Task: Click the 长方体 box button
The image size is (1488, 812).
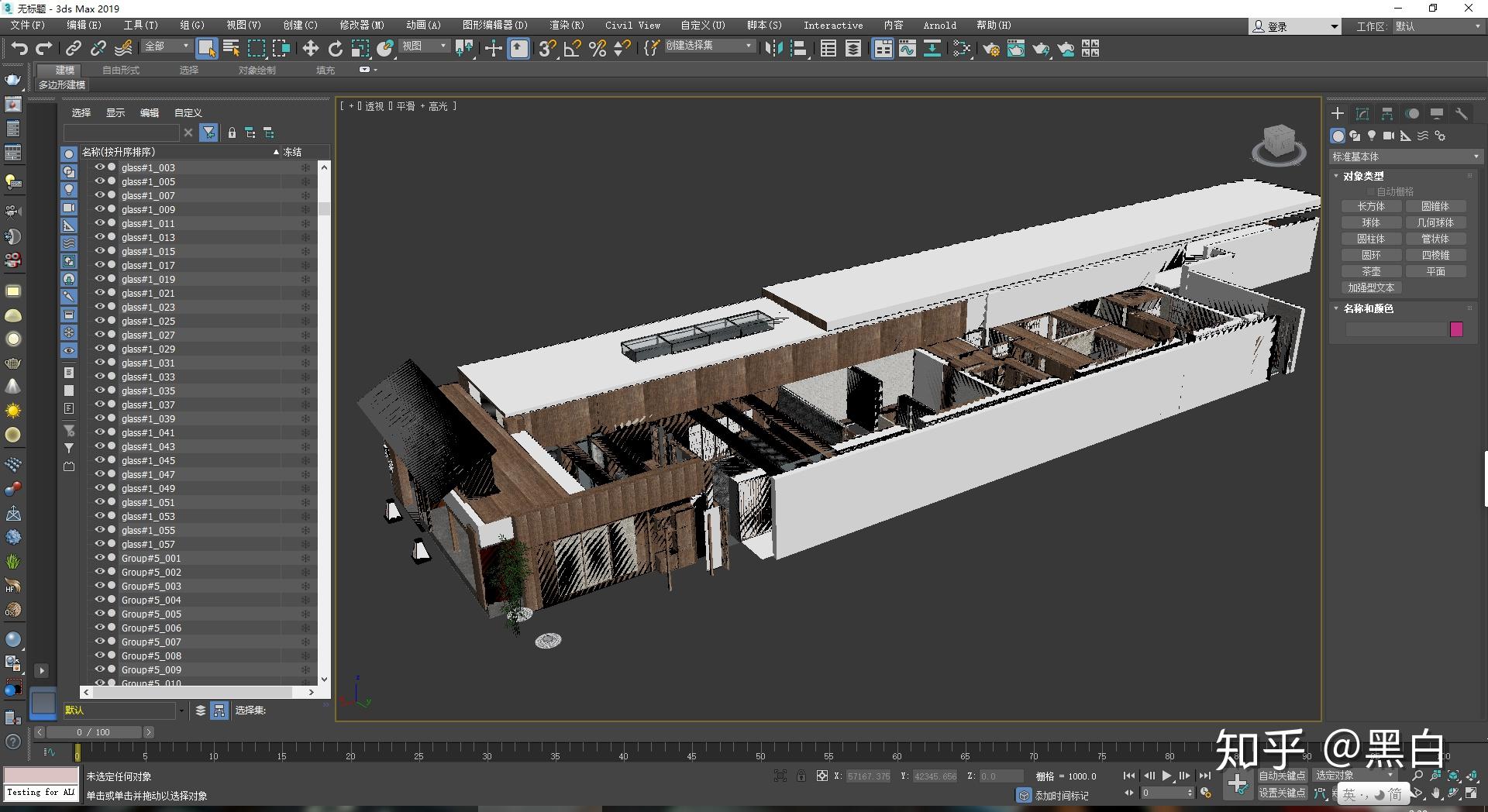Action: tap(1370, 207)
